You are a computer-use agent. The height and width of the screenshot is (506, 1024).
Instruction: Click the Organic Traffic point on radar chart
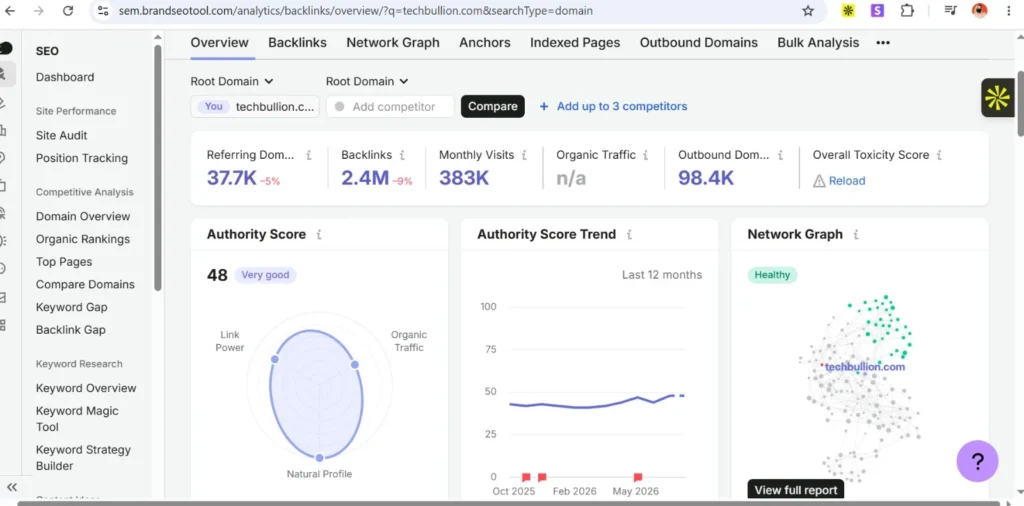point(355,364)
